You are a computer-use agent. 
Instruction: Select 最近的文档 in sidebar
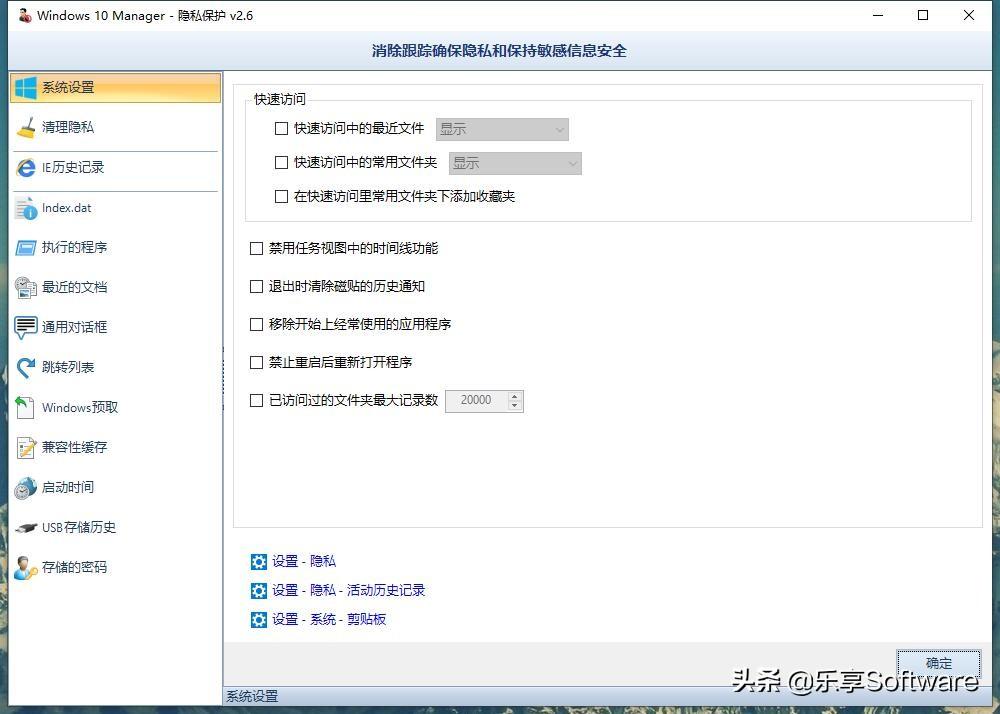tap(115, 288)
